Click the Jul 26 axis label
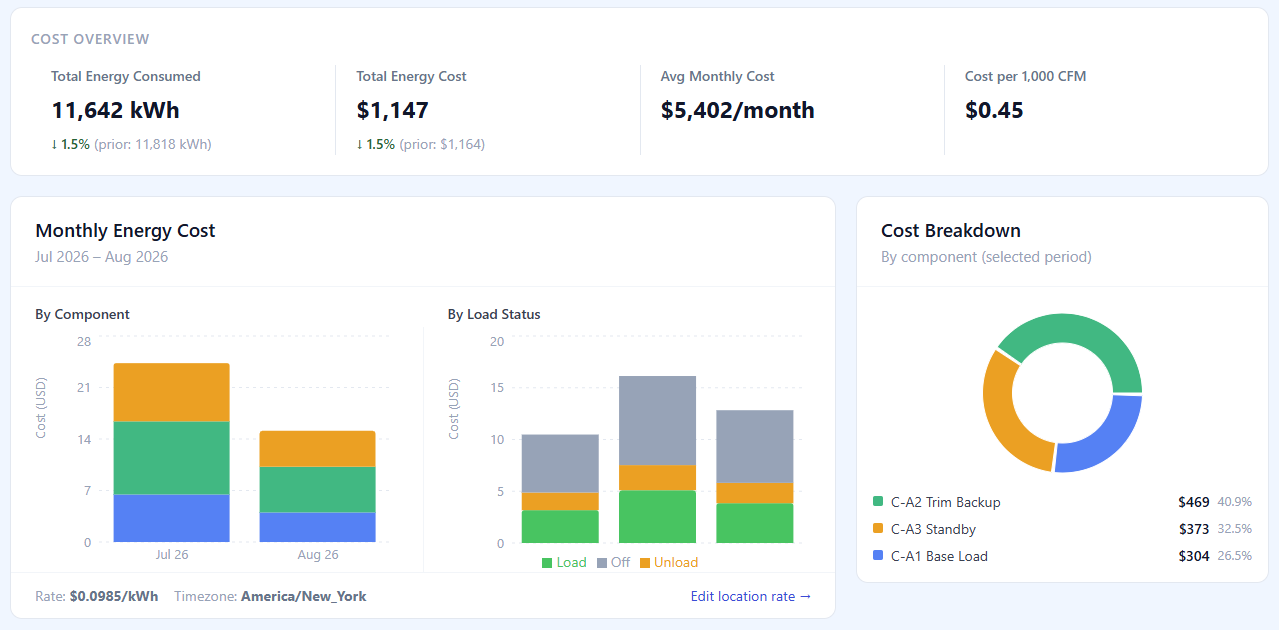 coord(172,554)
